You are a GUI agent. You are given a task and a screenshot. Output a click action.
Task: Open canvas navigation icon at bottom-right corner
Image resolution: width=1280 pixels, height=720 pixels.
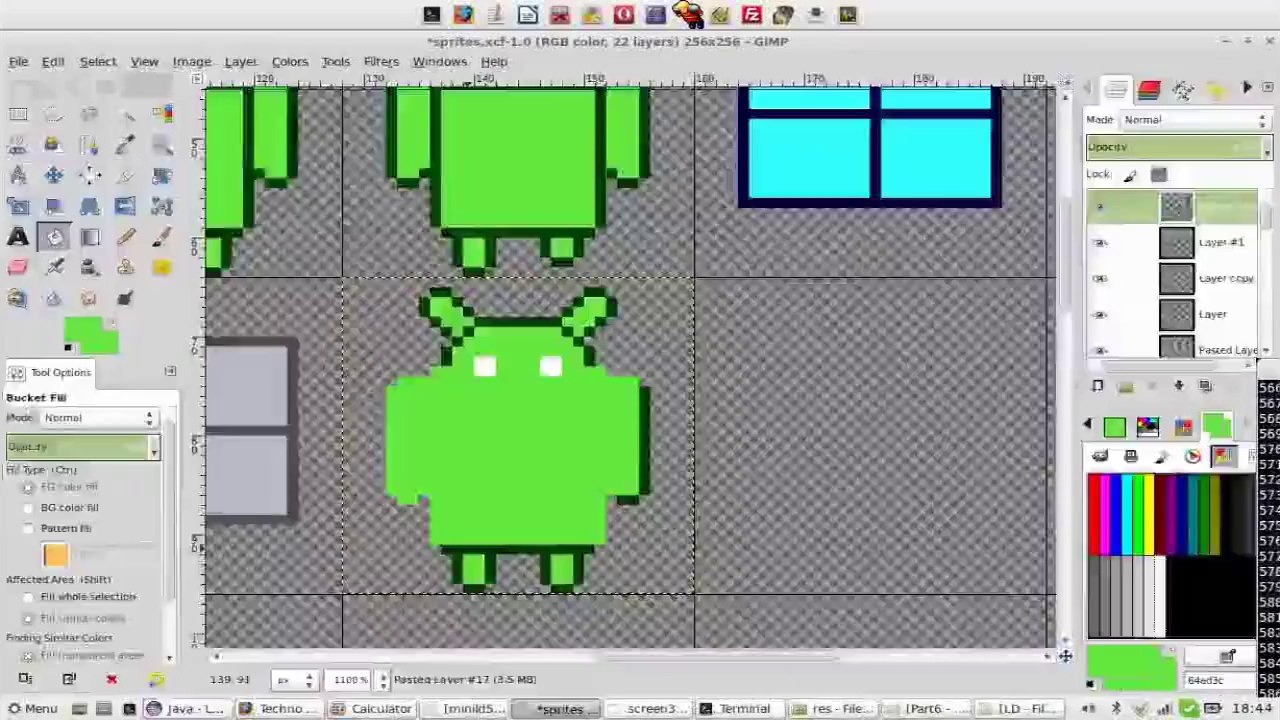pos(1064,656)
